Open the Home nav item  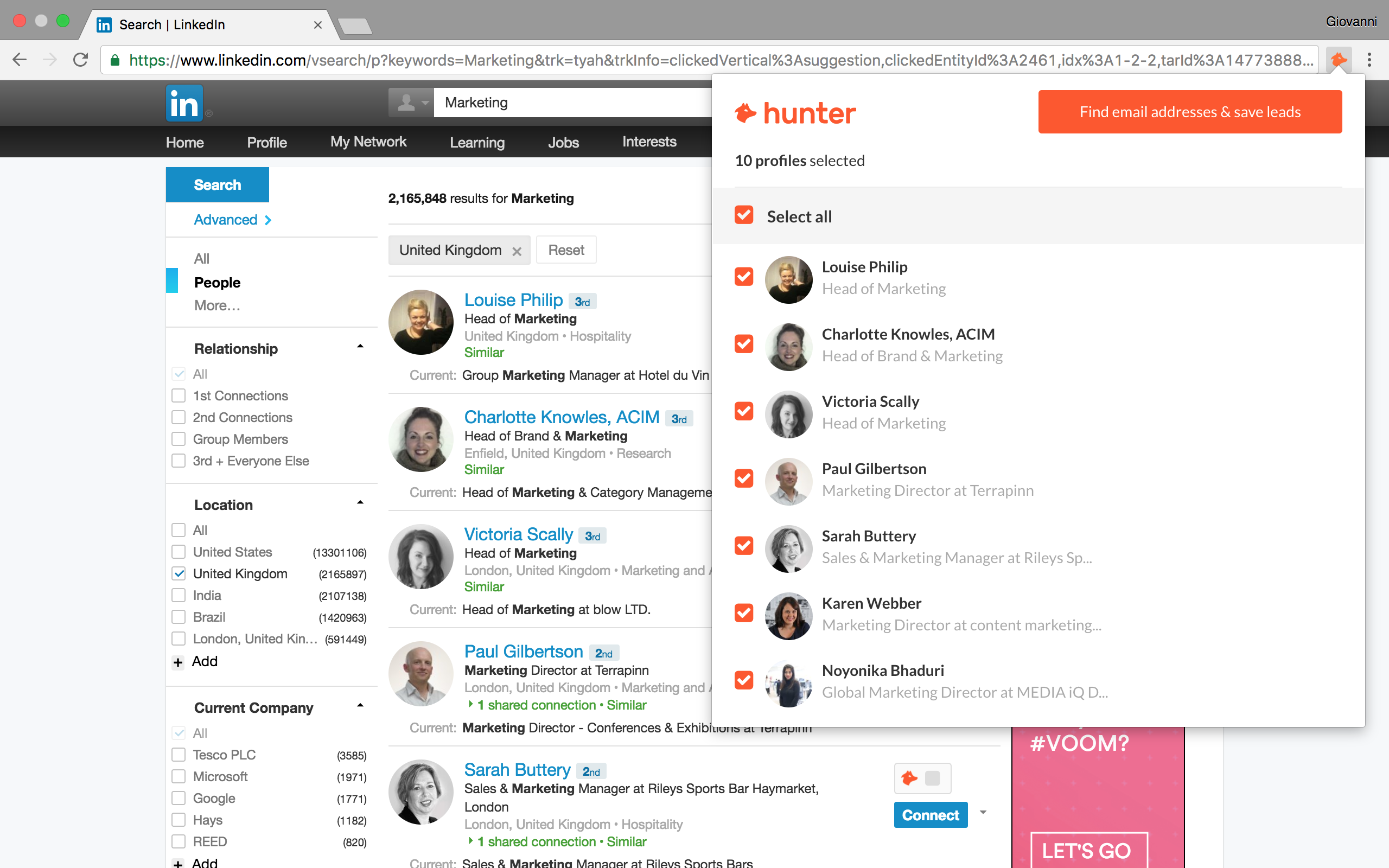coord(185,142)
